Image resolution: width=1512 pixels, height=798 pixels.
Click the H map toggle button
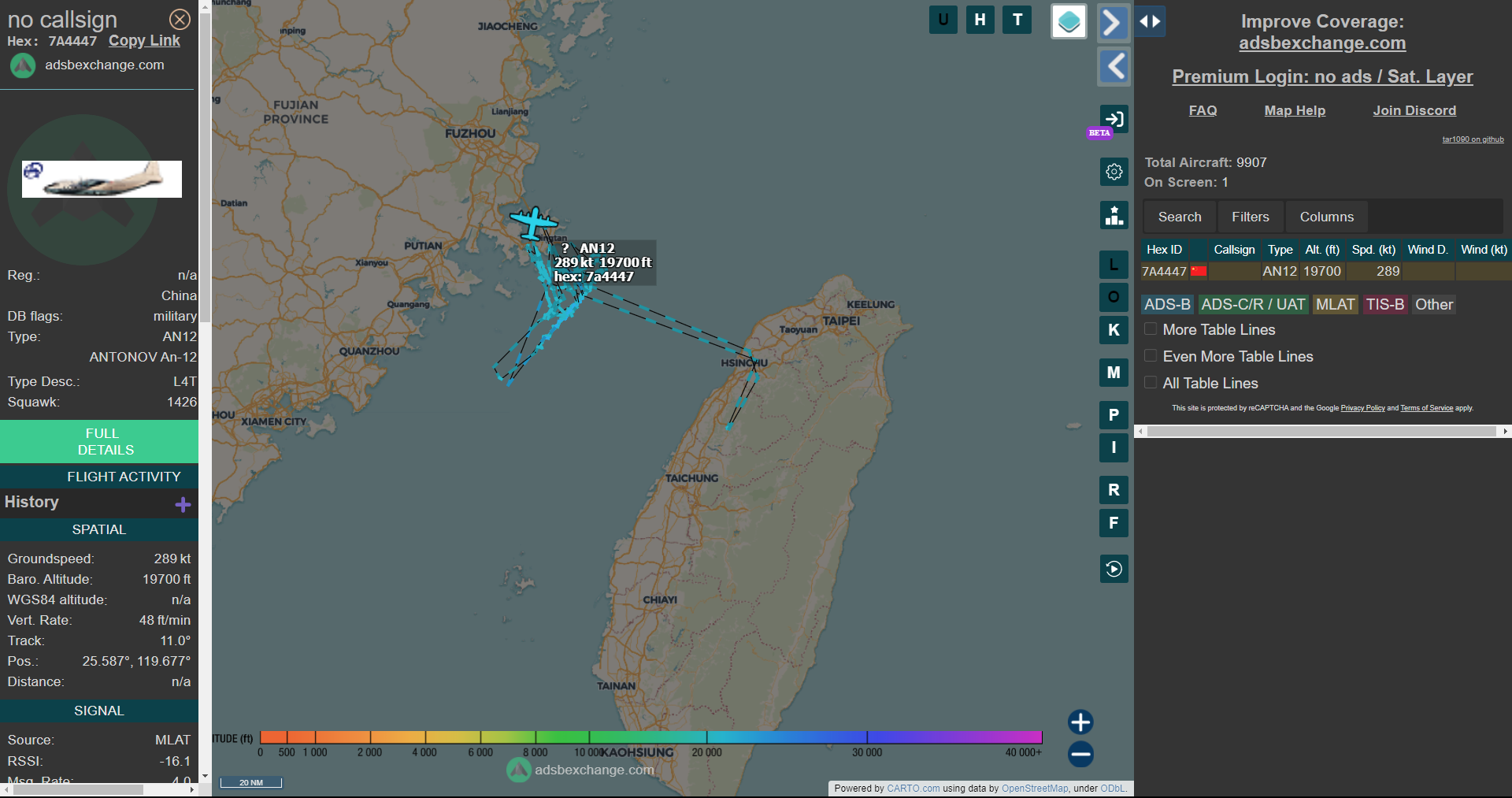pos(980,20)
